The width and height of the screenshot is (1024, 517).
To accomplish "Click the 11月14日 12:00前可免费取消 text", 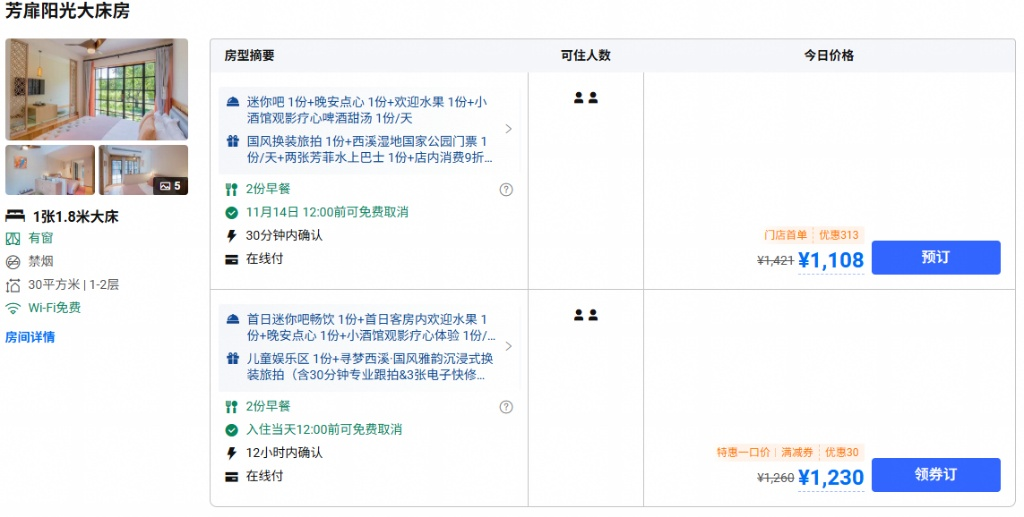I will pyautogui.click(x=327, y=212).
